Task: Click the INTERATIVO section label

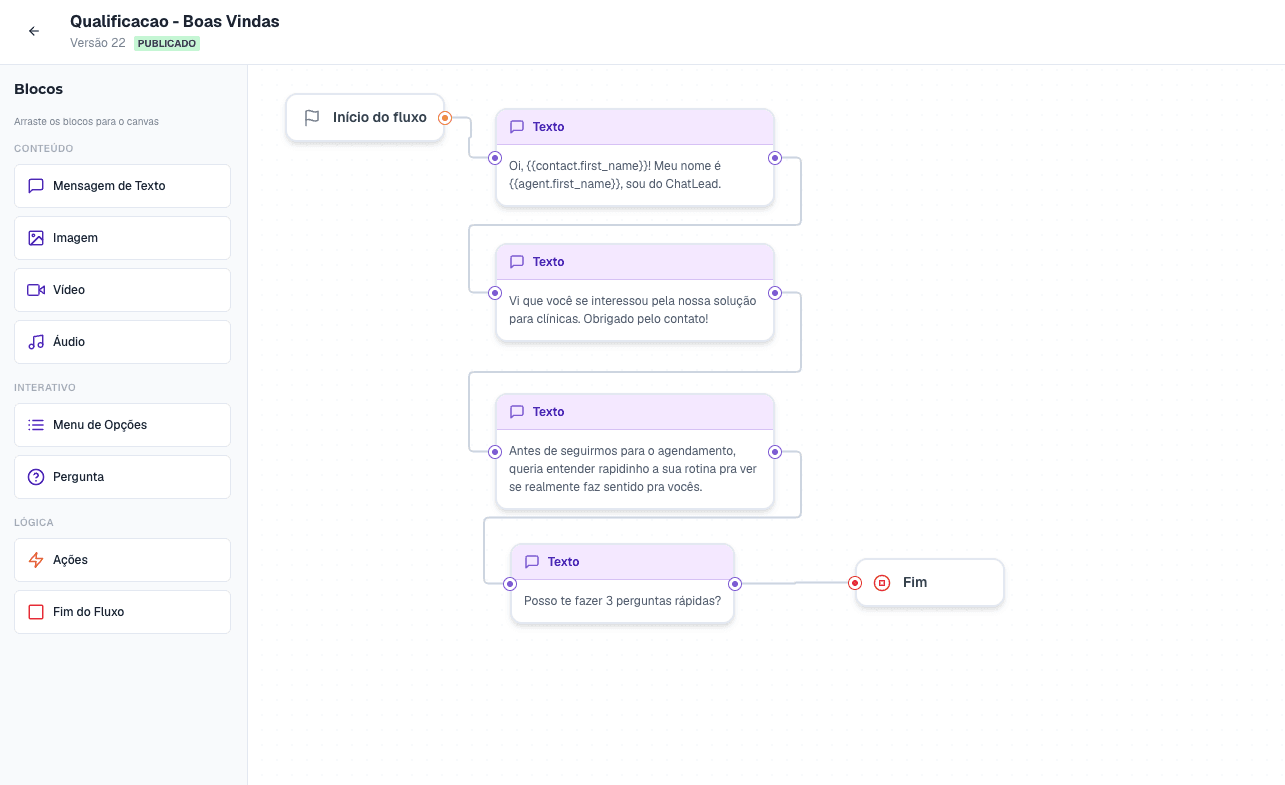Action: pos(45,388)
